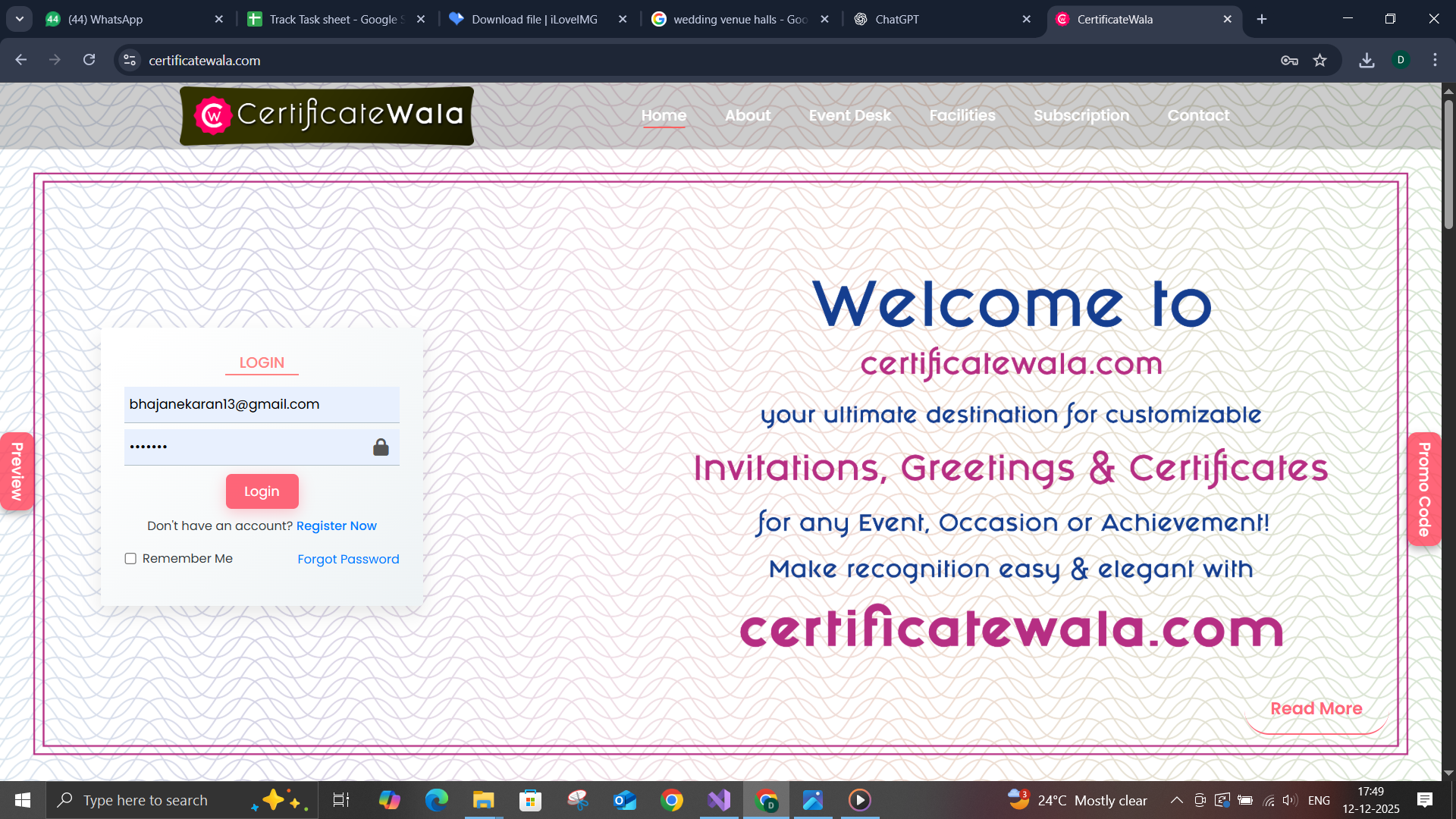
Task: Open Chrome downloads icon
Action: [x=1367, y=61]
